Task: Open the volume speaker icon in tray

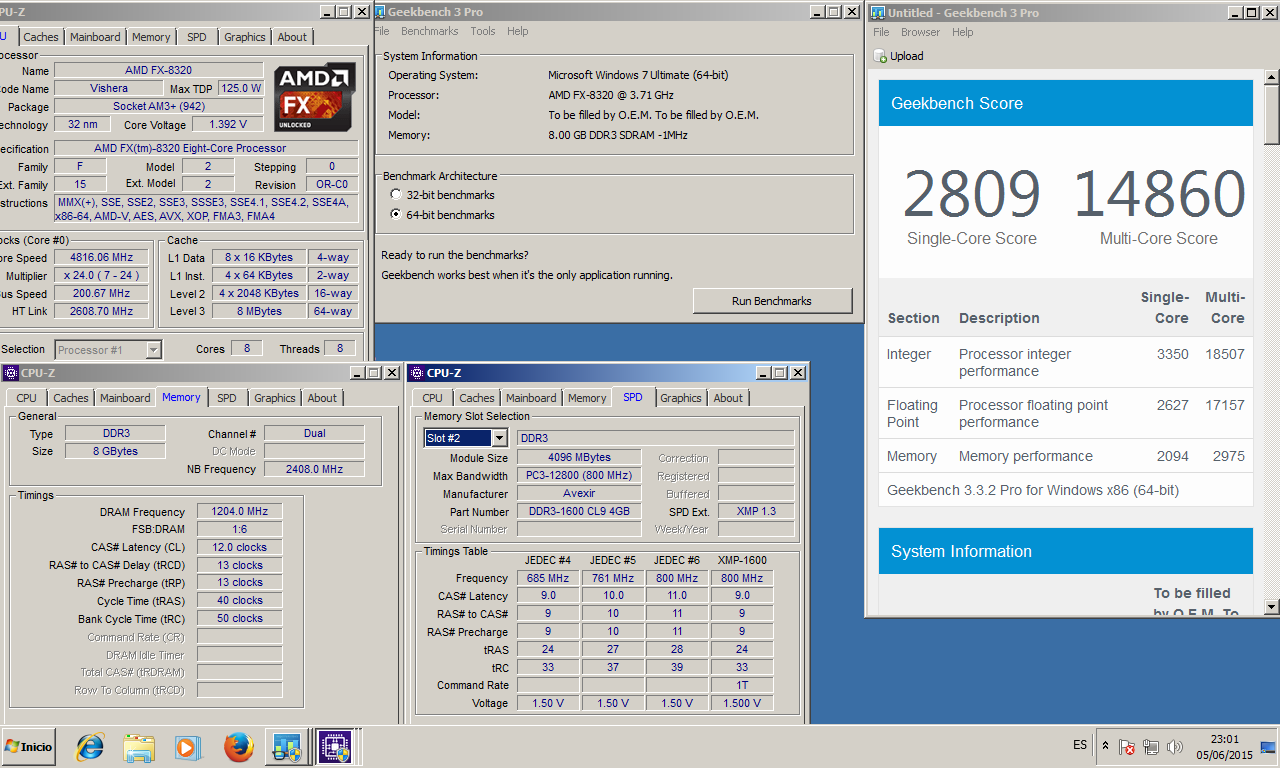Action: coord(1175,746)
